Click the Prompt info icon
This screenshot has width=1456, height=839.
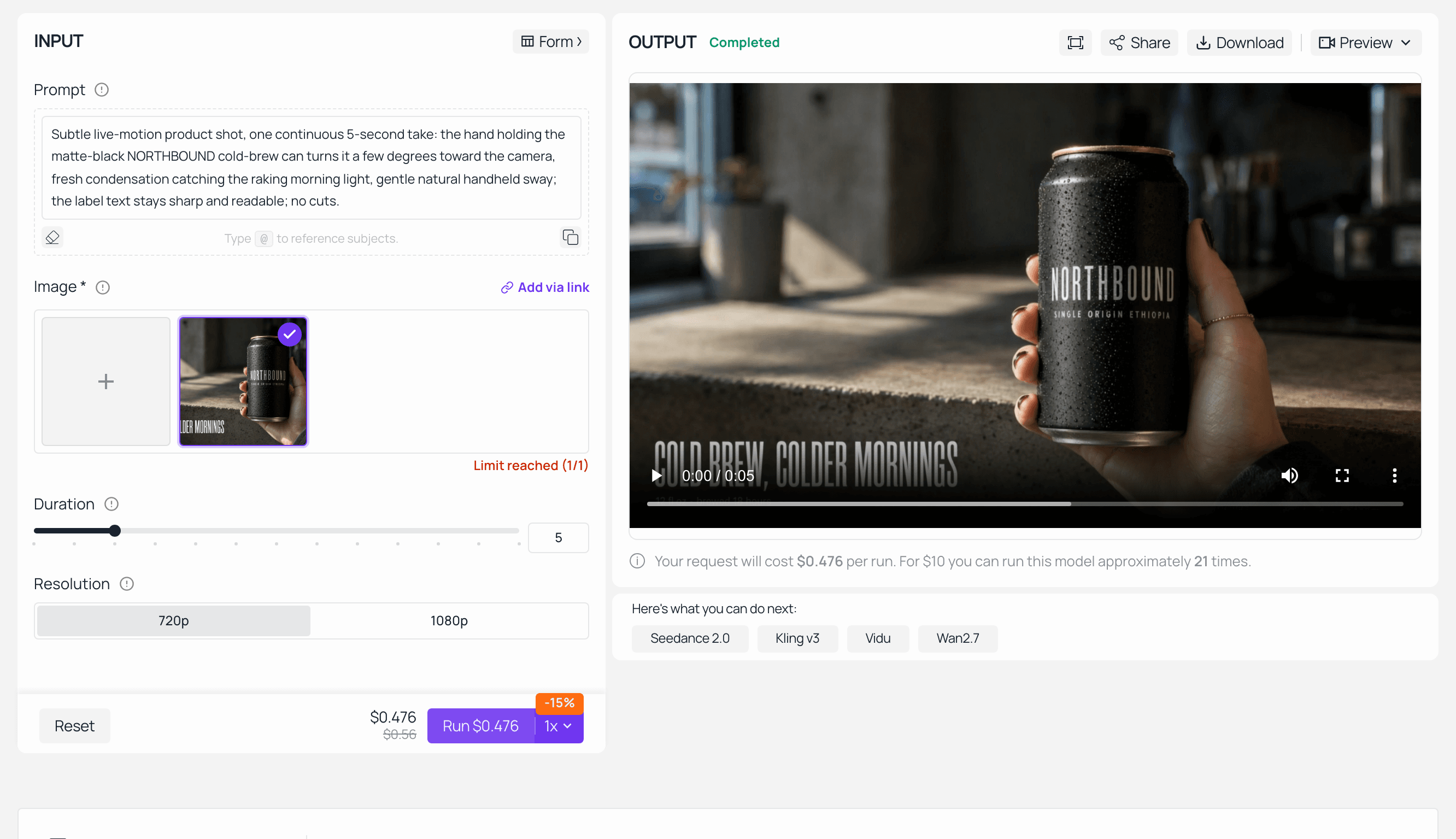[x=102, y=90]
